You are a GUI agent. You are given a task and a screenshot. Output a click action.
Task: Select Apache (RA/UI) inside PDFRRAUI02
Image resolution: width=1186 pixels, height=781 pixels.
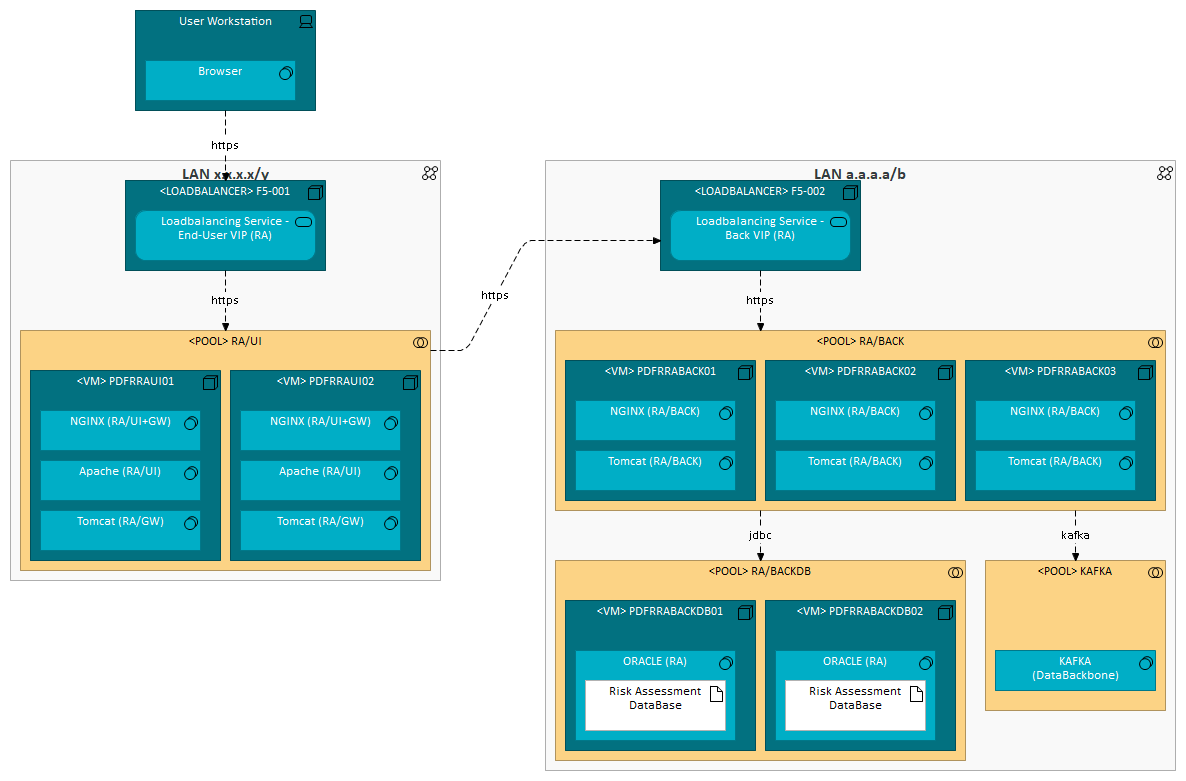point(320,480)
